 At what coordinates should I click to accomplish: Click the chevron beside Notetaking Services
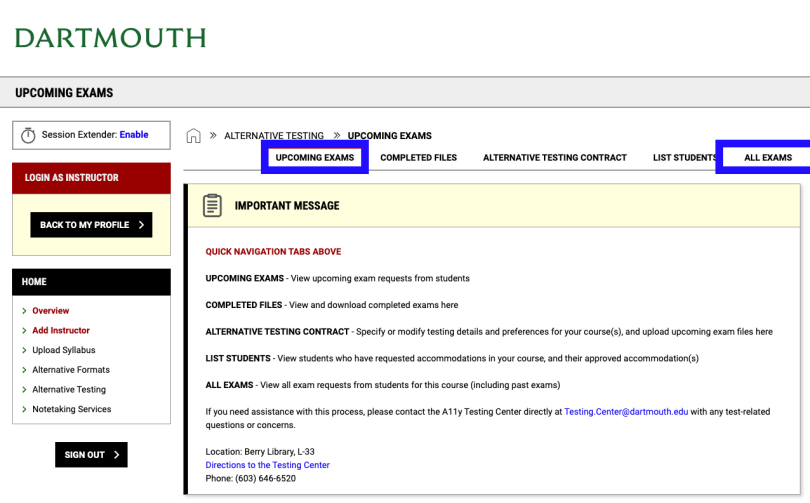24,409
